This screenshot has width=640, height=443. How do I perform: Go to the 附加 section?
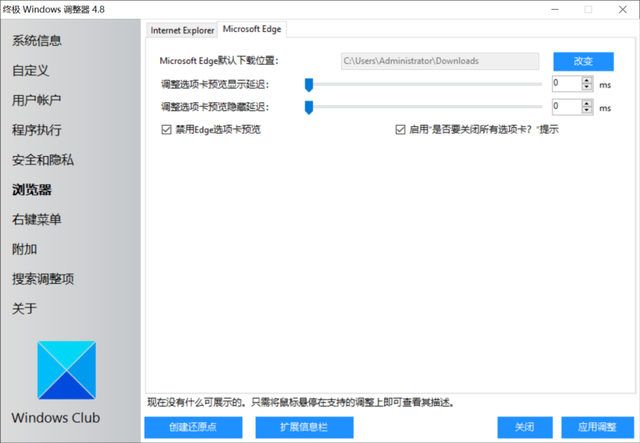(x=24, y=249)
